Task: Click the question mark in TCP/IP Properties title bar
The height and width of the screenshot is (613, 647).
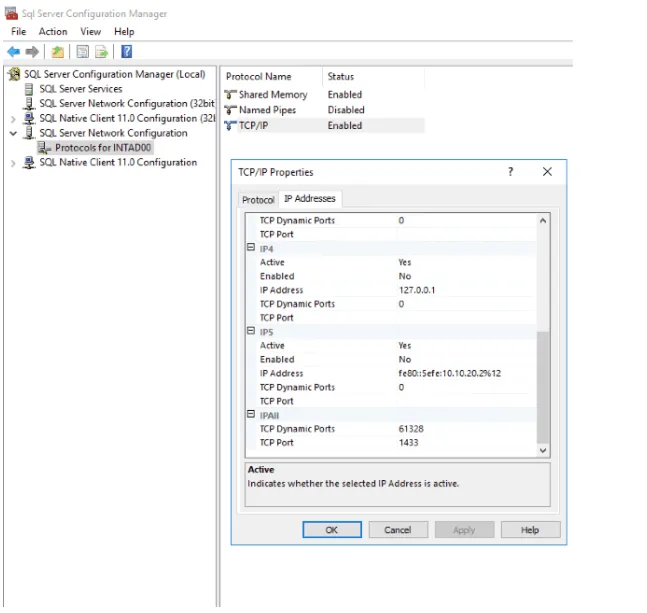Action: [x=510, y=172]
